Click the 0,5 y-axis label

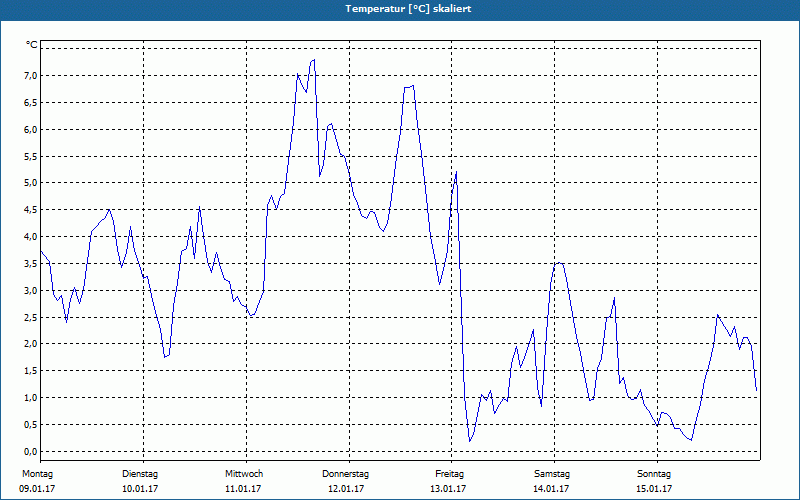(x=30, y=424)
